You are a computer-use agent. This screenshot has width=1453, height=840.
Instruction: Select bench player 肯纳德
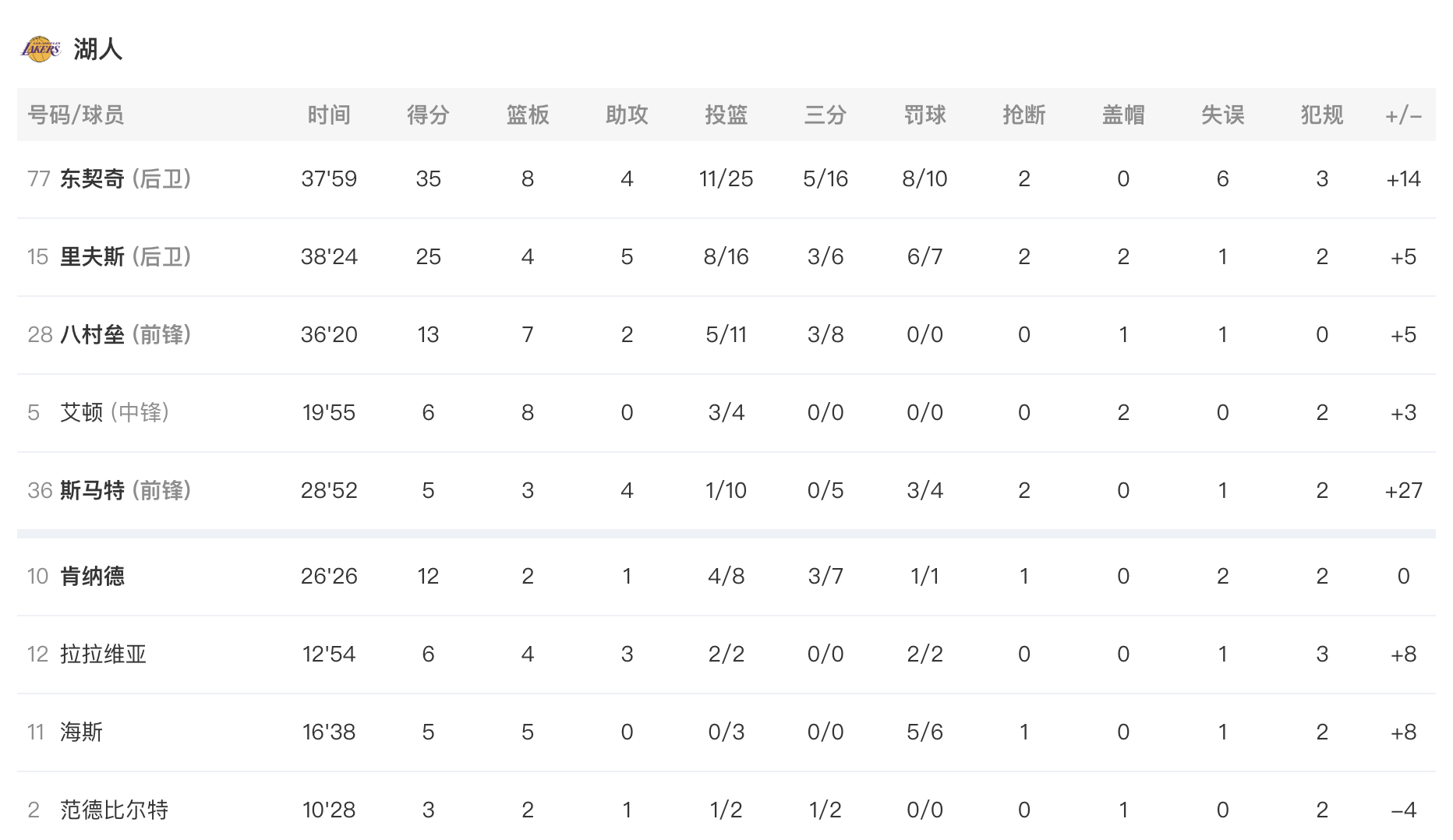click(x=92, y=577)
